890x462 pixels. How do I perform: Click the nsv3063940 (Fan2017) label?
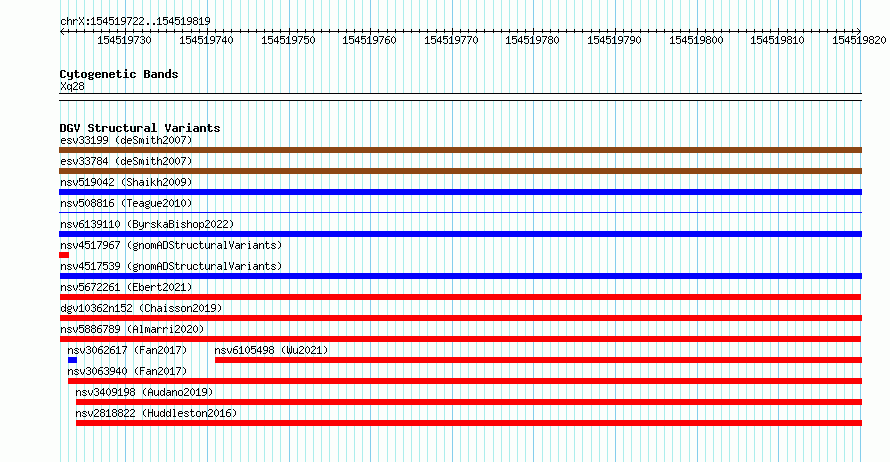[x=127, y=371]
